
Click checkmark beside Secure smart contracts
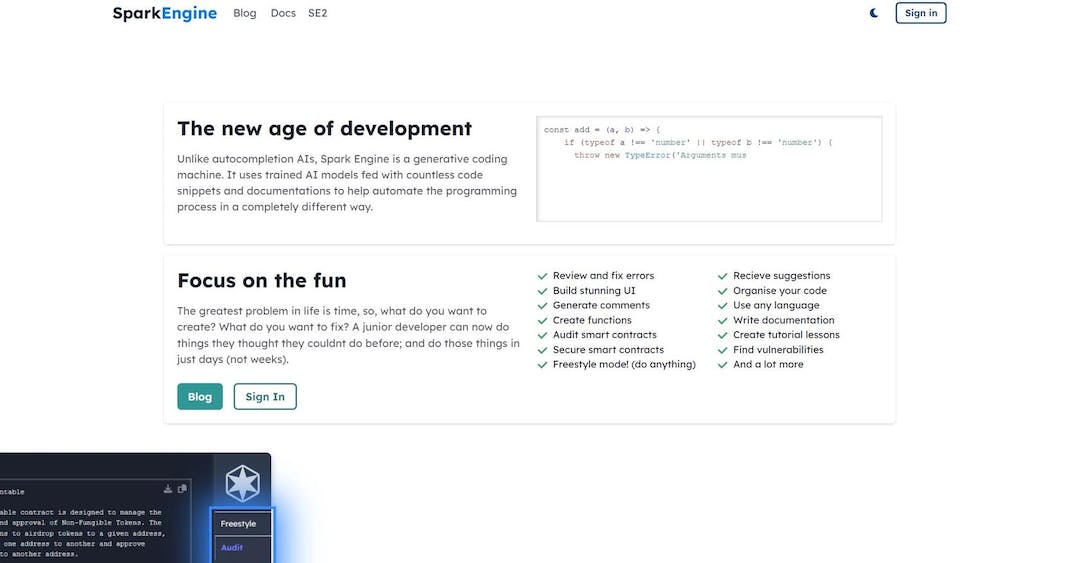click(x=542, y=350)
